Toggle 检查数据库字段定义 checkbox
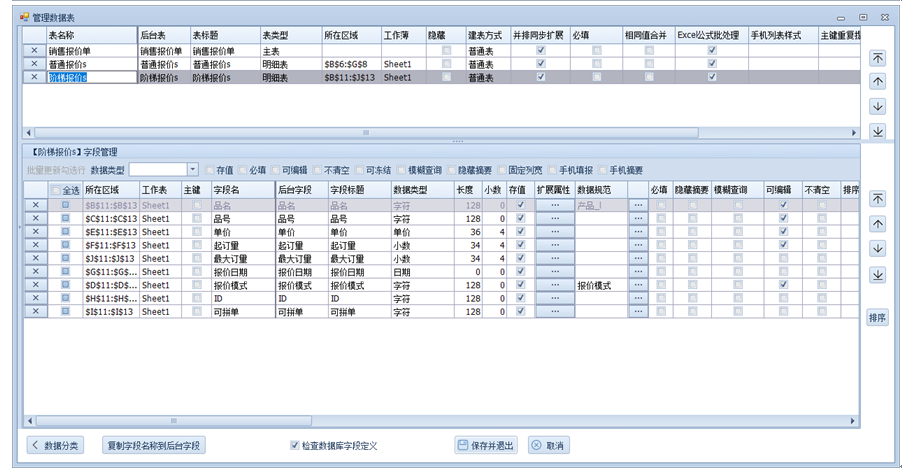 [x=294, y=445]
